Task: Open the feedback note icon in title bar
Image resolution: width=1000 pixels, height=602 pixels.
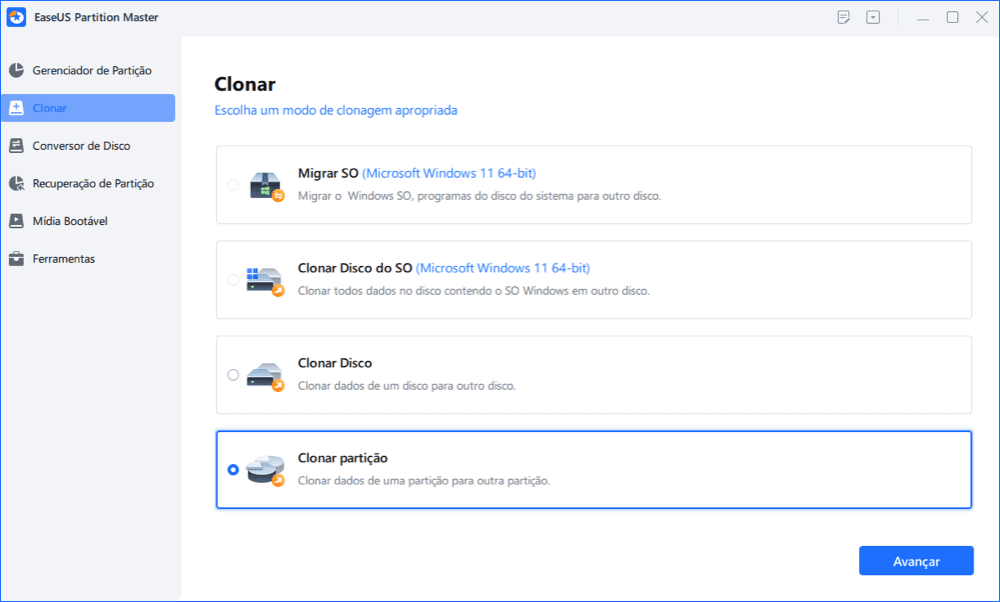Action: (x=844, y=17)
